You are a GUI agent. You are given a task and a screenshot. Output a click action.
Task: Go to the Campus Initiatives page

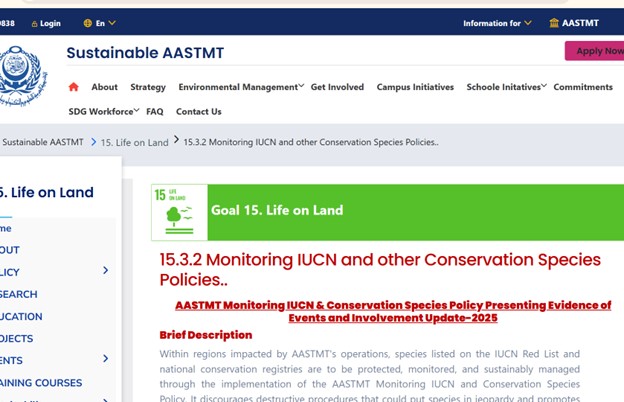415,87
